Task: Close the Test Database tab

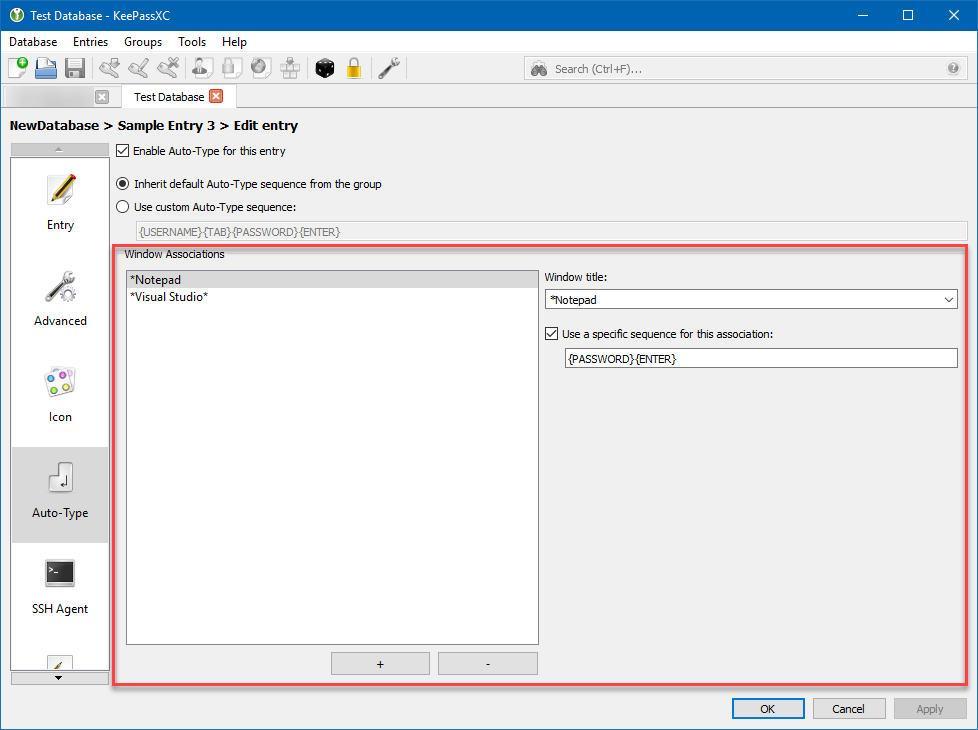Action: [216, 96]
